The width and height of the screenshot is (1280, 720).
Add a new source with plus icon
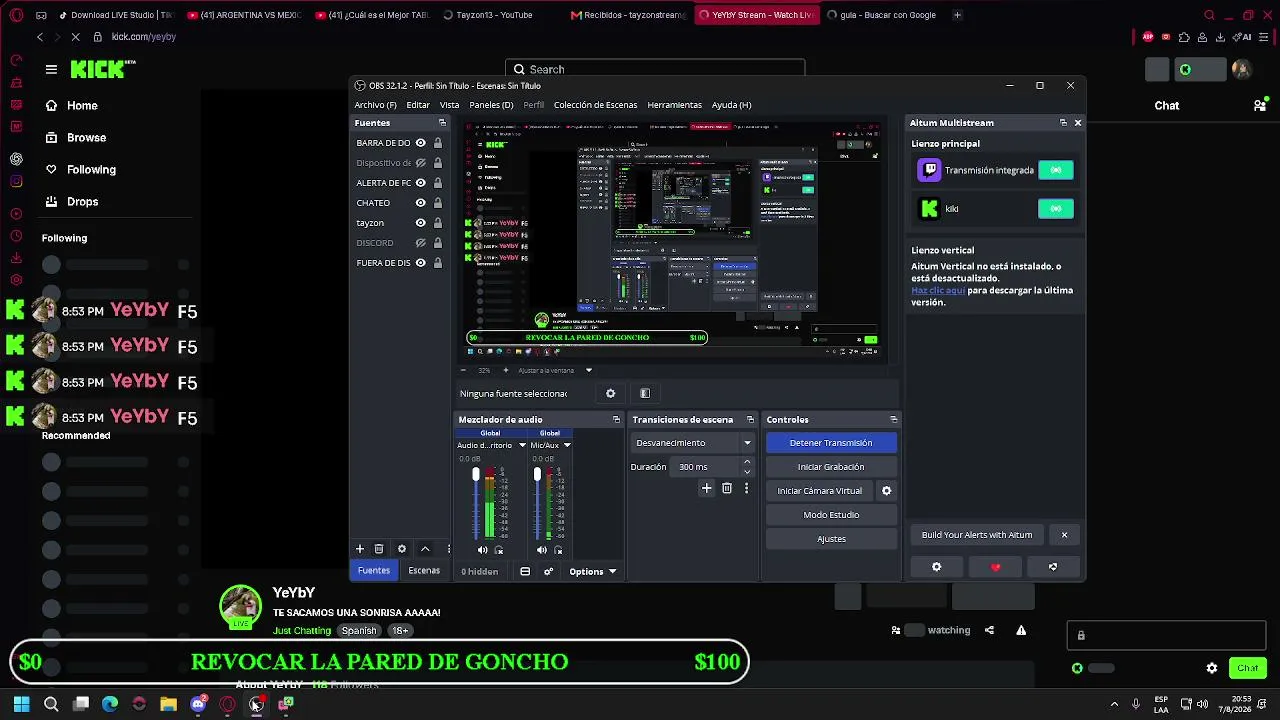click(360, 549)
